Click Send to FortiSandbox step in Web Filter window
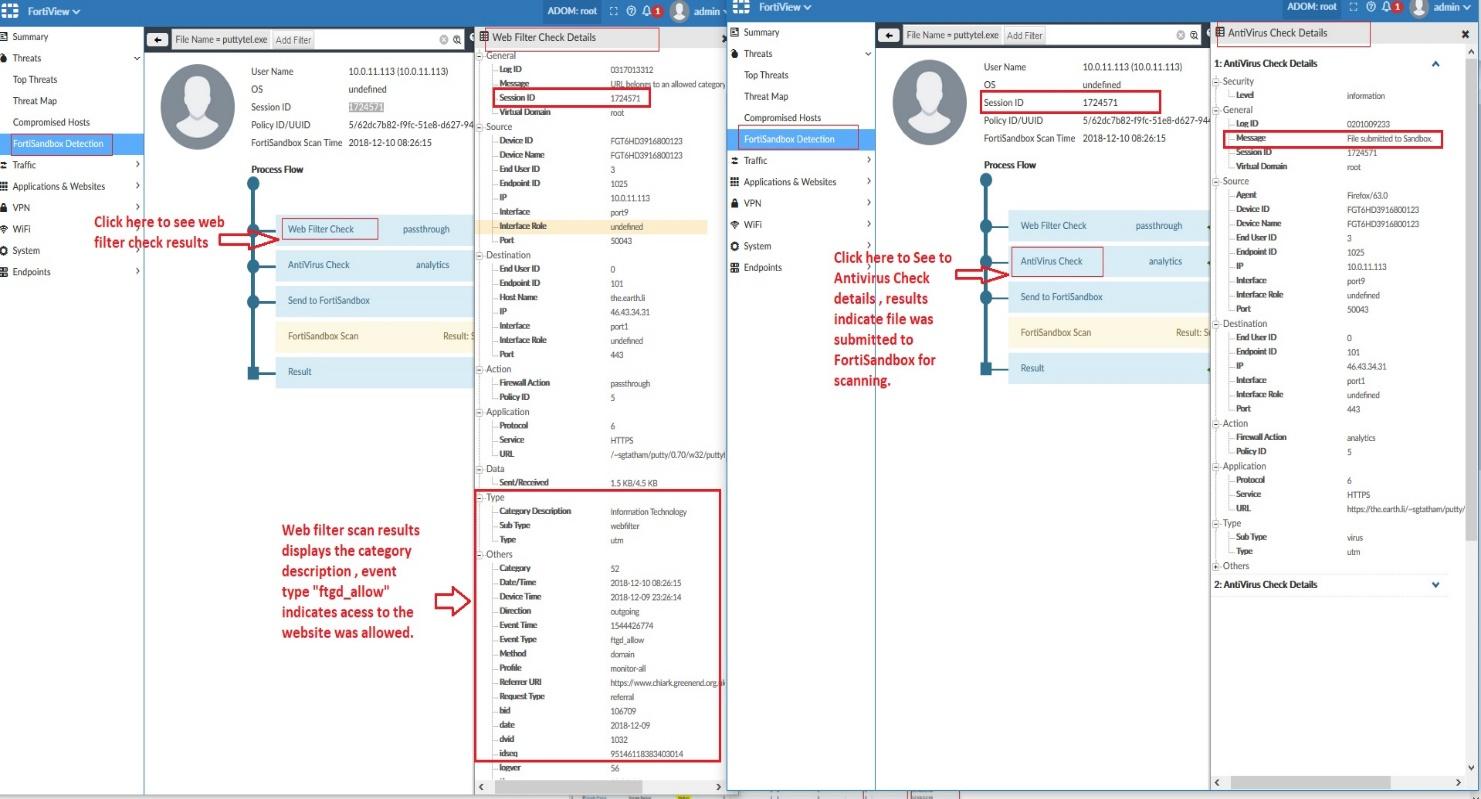The image size is (1481, 799). click(329, 301)
